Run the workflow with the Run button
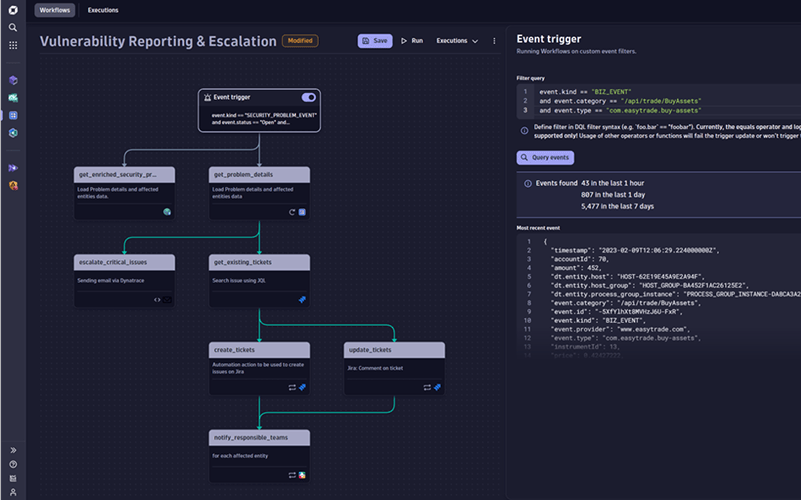Viewport: 801px width, 500px height. [x=412, y=41]
